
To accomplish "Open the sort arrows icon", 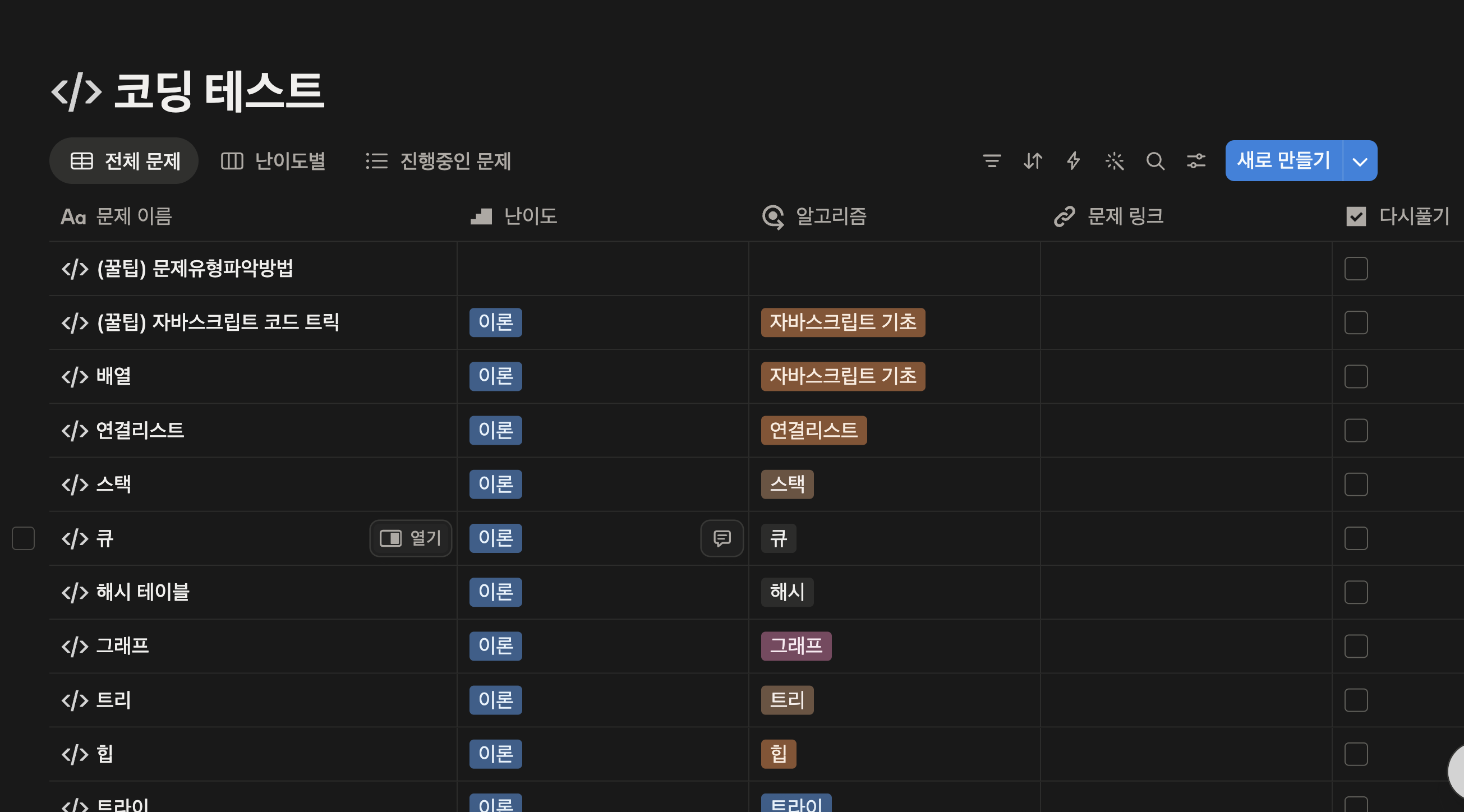I will [1033, 161].
